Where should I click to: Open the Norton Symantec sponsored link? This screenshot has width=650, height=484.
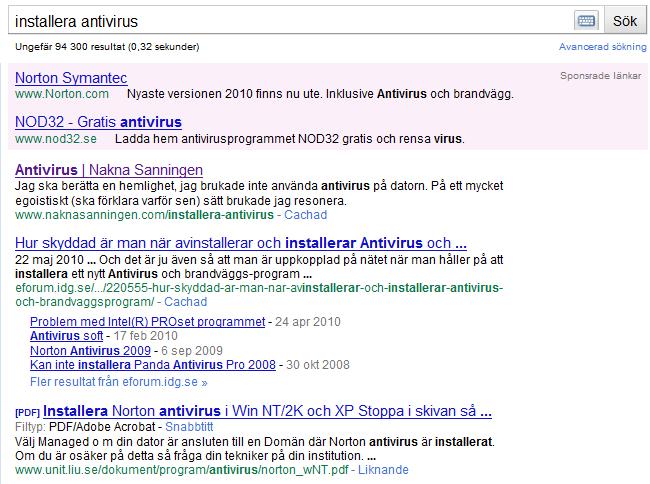pos(71,78)
